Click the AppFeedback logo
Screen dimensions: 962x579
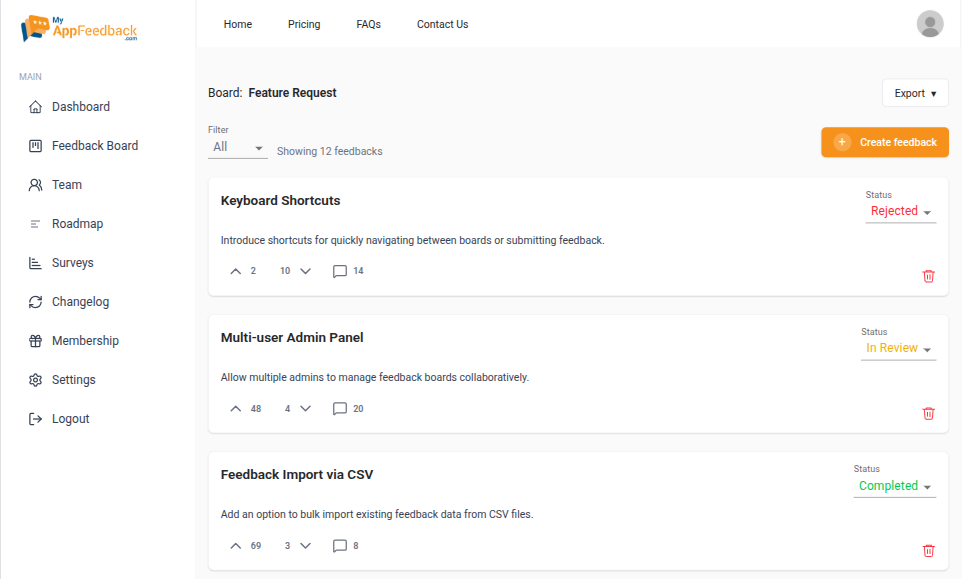78,29
